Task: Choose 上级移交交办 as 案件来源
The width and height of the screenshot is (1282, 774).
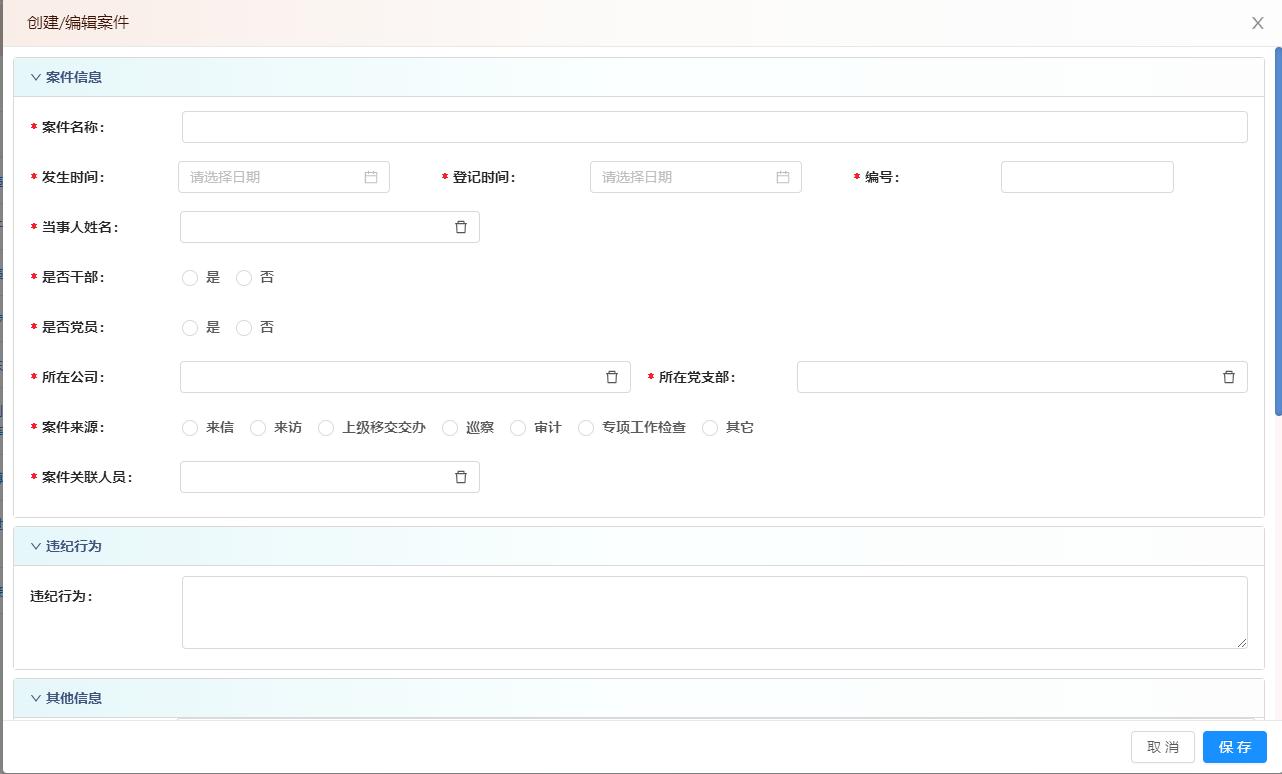Action: (326, 428)
